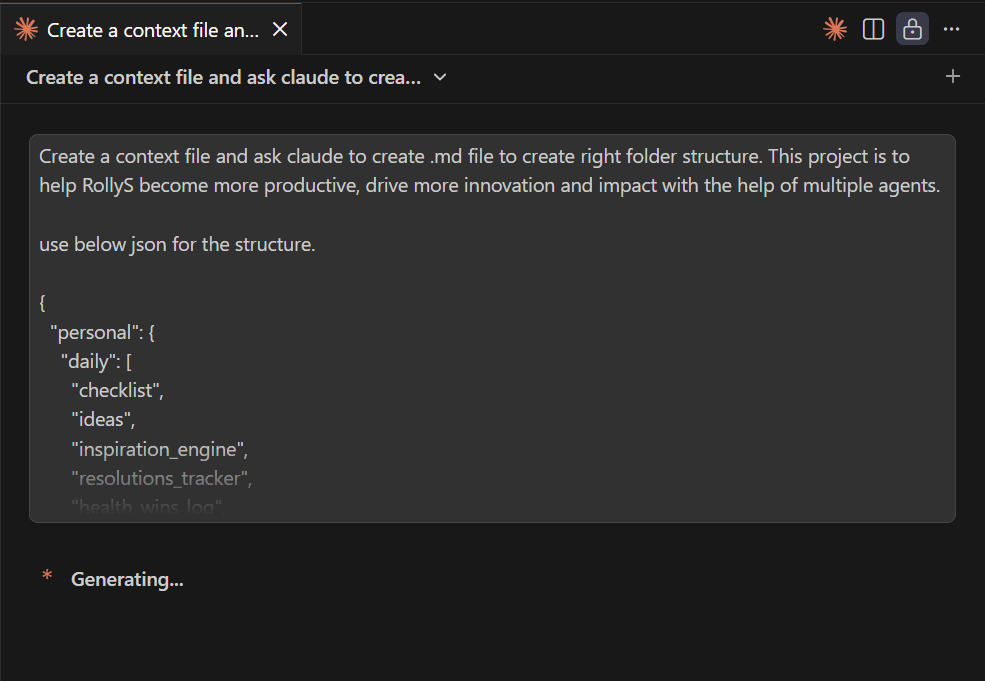Click the "ideas" entry in the JSON
Screen dimensions: 985x681
(x=102, y=420)
